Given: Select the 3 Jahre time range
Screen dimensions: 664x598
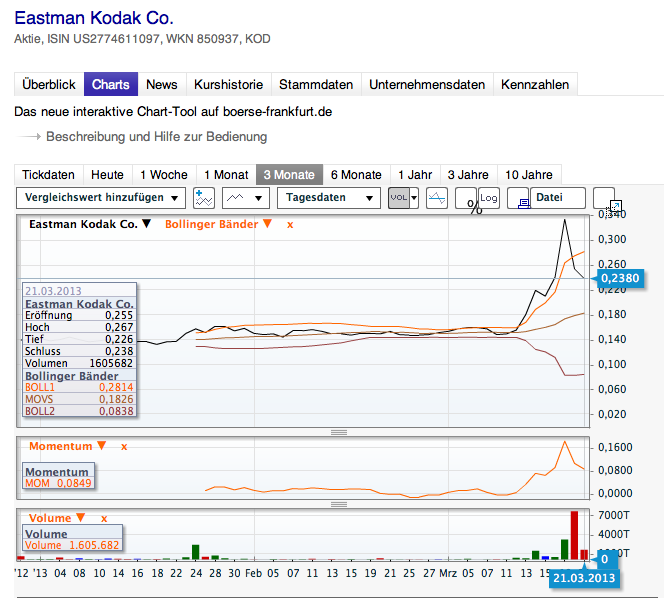Looking at the screenshot, I should point(468,174).
